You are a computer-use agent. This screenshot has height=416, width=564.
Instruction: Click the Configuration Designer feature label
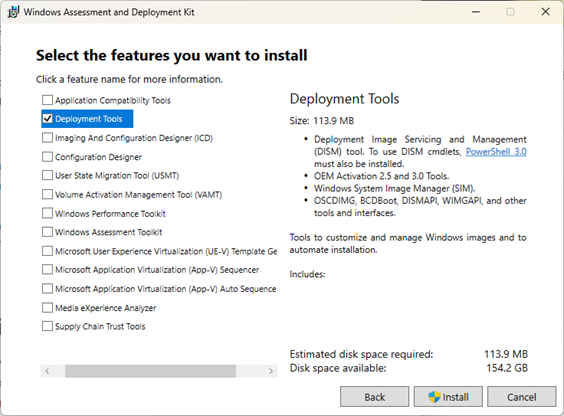pos(98,157)
